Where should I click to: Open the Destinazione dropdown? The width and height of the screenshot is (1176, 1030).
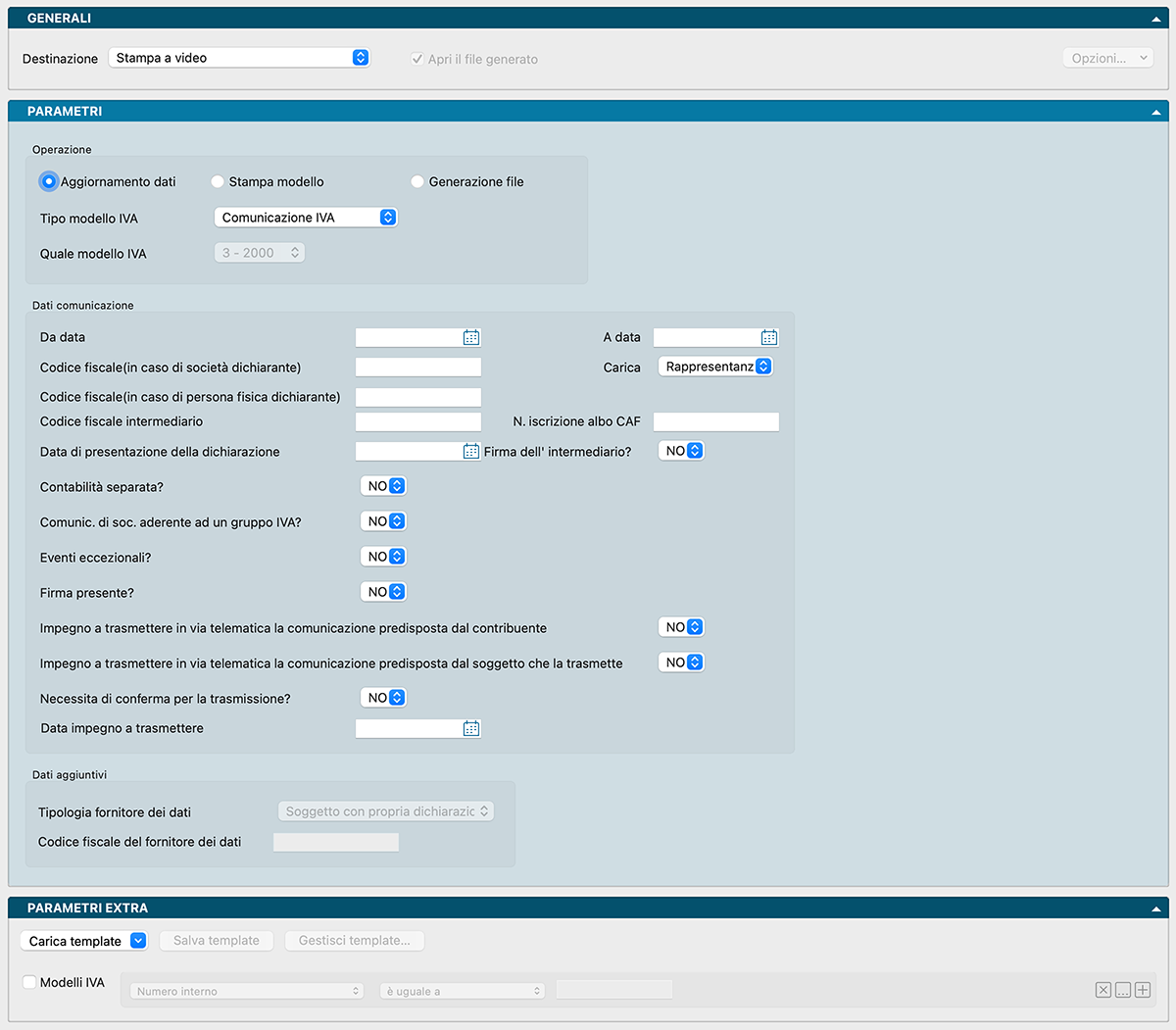[x=239, y=58]
